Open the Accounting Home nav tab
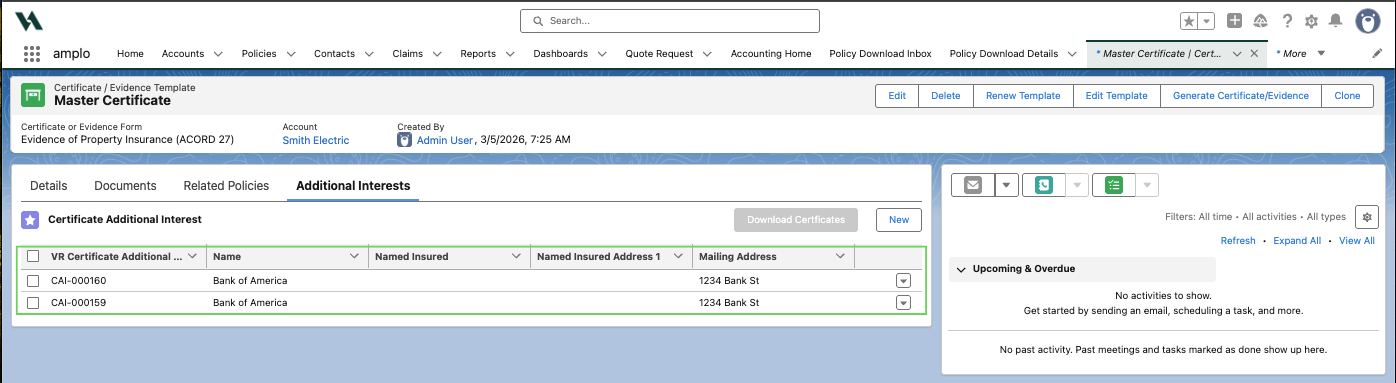This screenshot has width=1396, height=383. point(771,53)
